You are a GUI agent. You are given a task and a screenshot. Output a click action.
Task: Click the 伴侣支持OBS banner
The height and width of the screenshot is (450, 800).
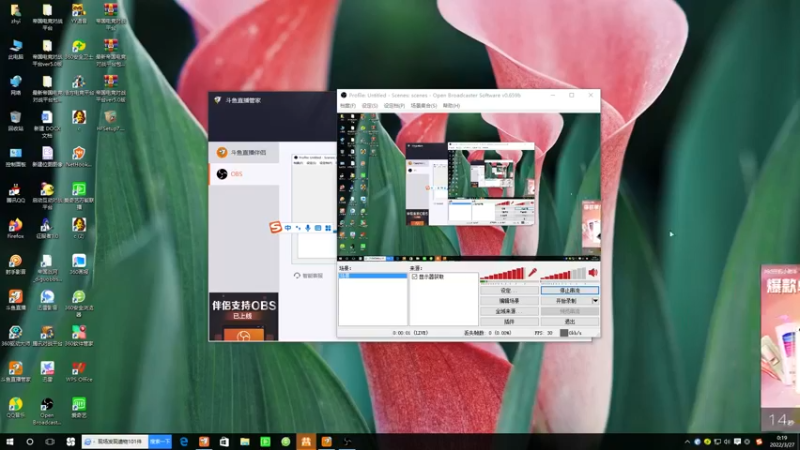pyautogui.click(x=244, y=316)
